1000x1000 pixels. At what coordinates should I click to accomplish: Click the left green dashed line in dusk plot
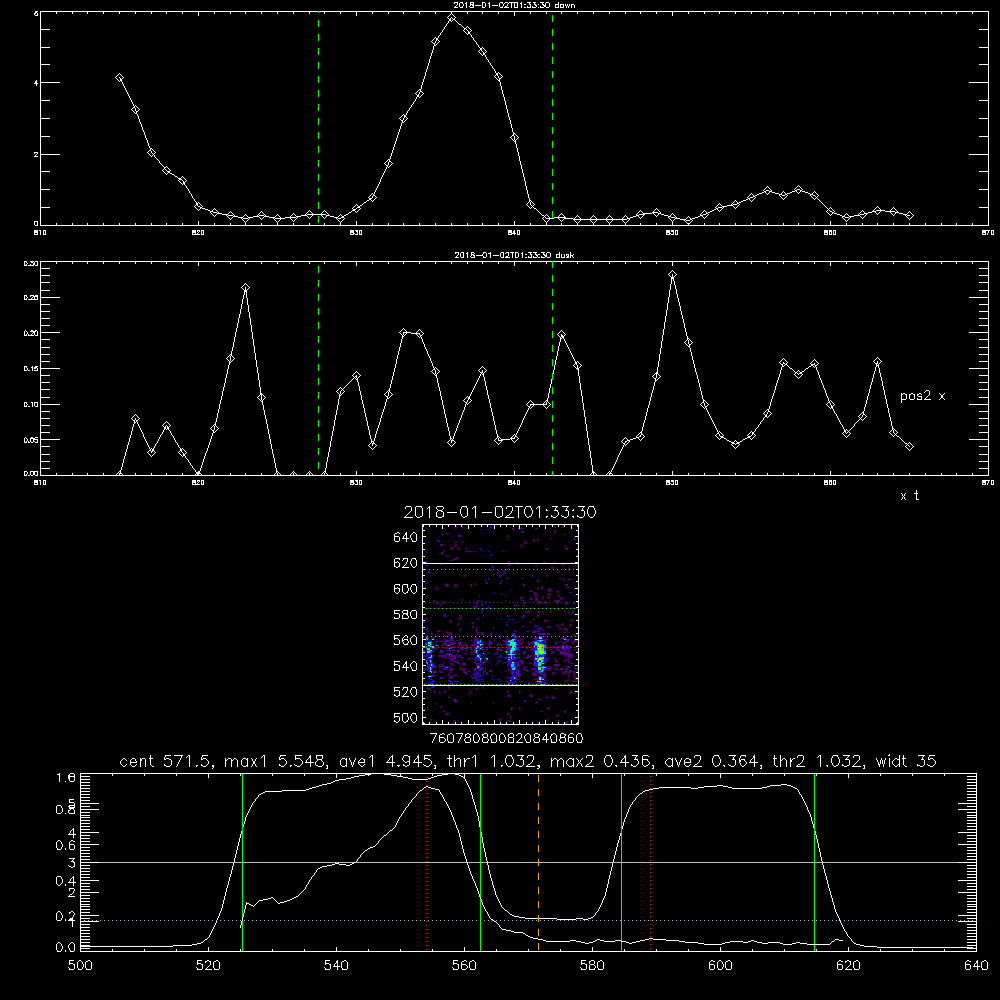(318, 368)
